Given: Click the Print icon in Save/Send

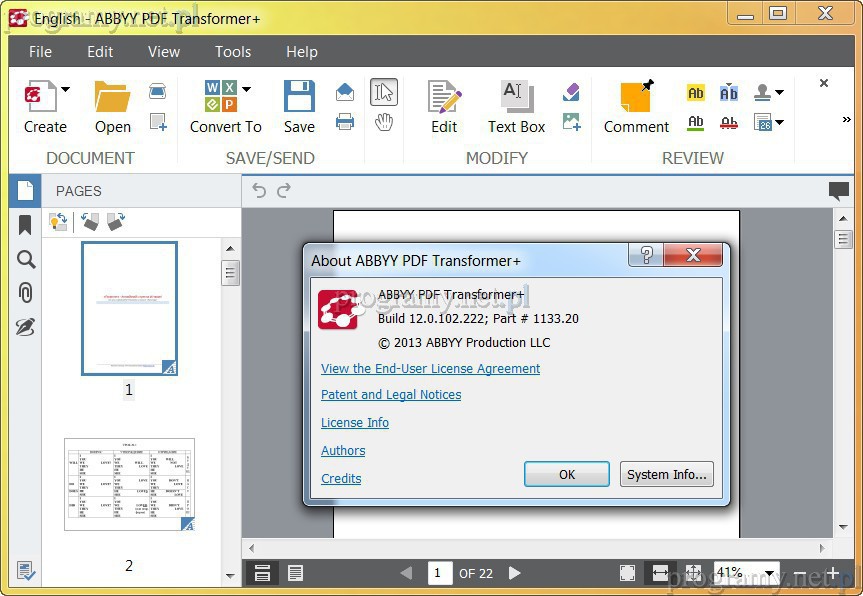Looking at the screenshot, I should tap(345, 122).
